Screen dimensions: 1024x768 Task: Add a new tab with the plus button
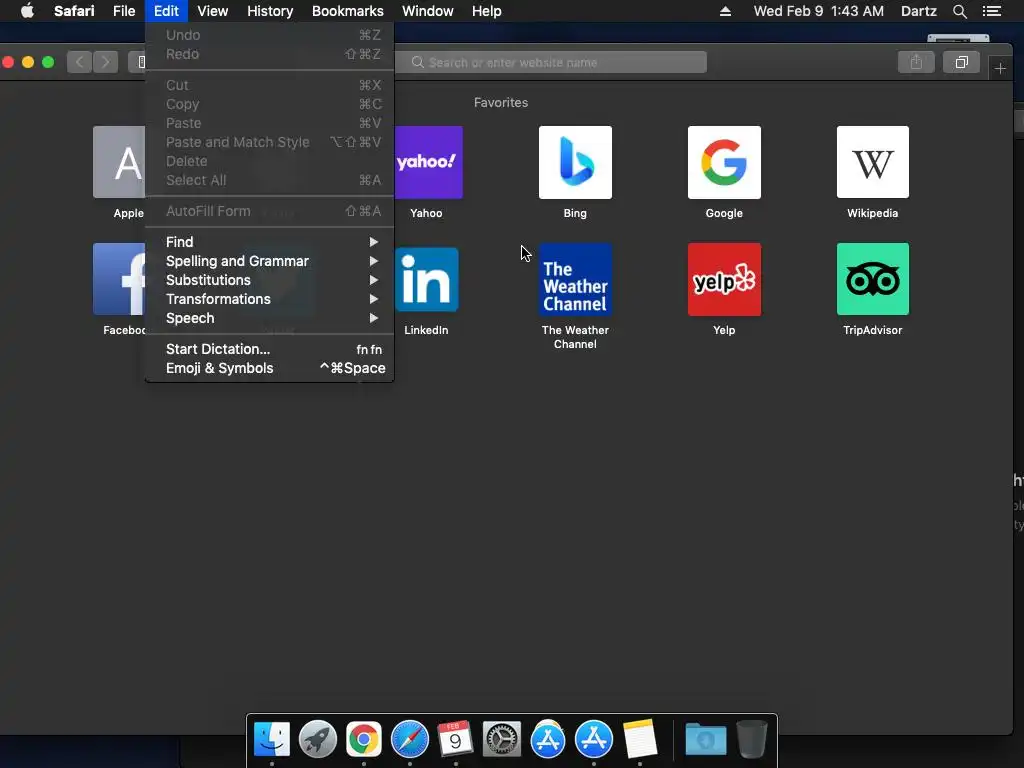(1000, 68)
